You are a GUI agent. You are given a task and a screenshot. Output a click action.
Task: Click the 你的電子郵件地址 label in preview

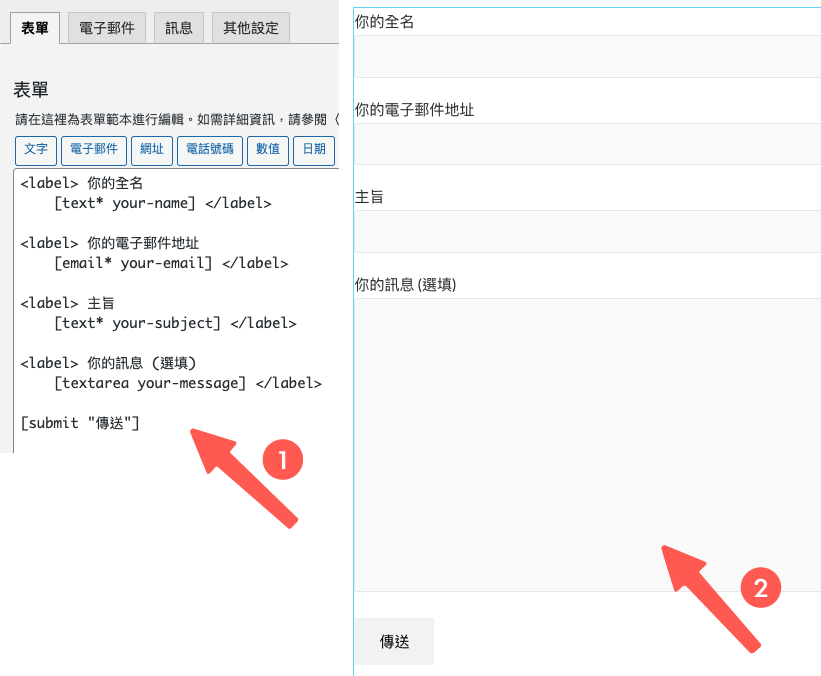(x=414, y=110)
